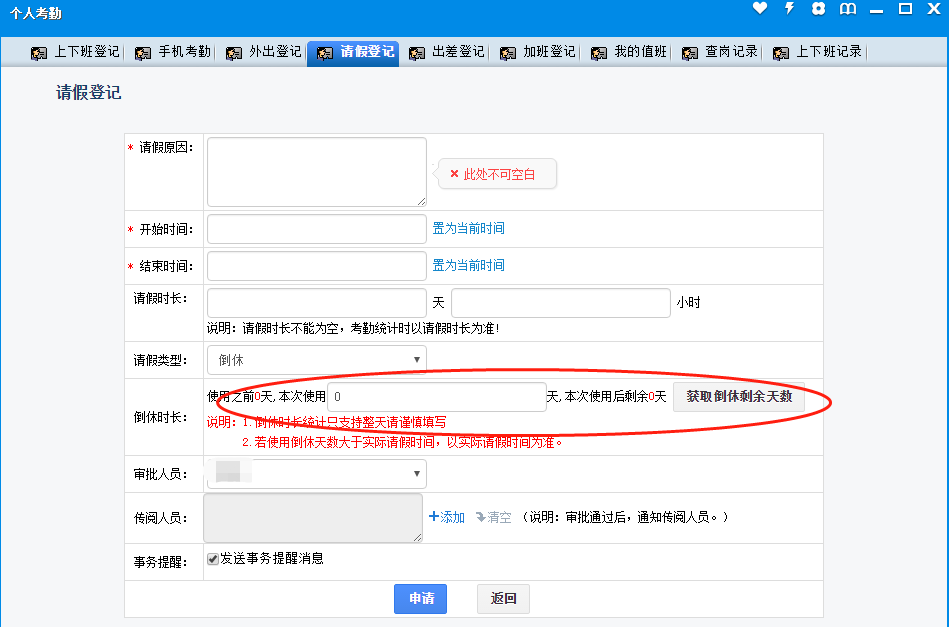Click the 获取倒休剩余天数 button
Screen dimensions: 949x627
click(x=738, y=396)
